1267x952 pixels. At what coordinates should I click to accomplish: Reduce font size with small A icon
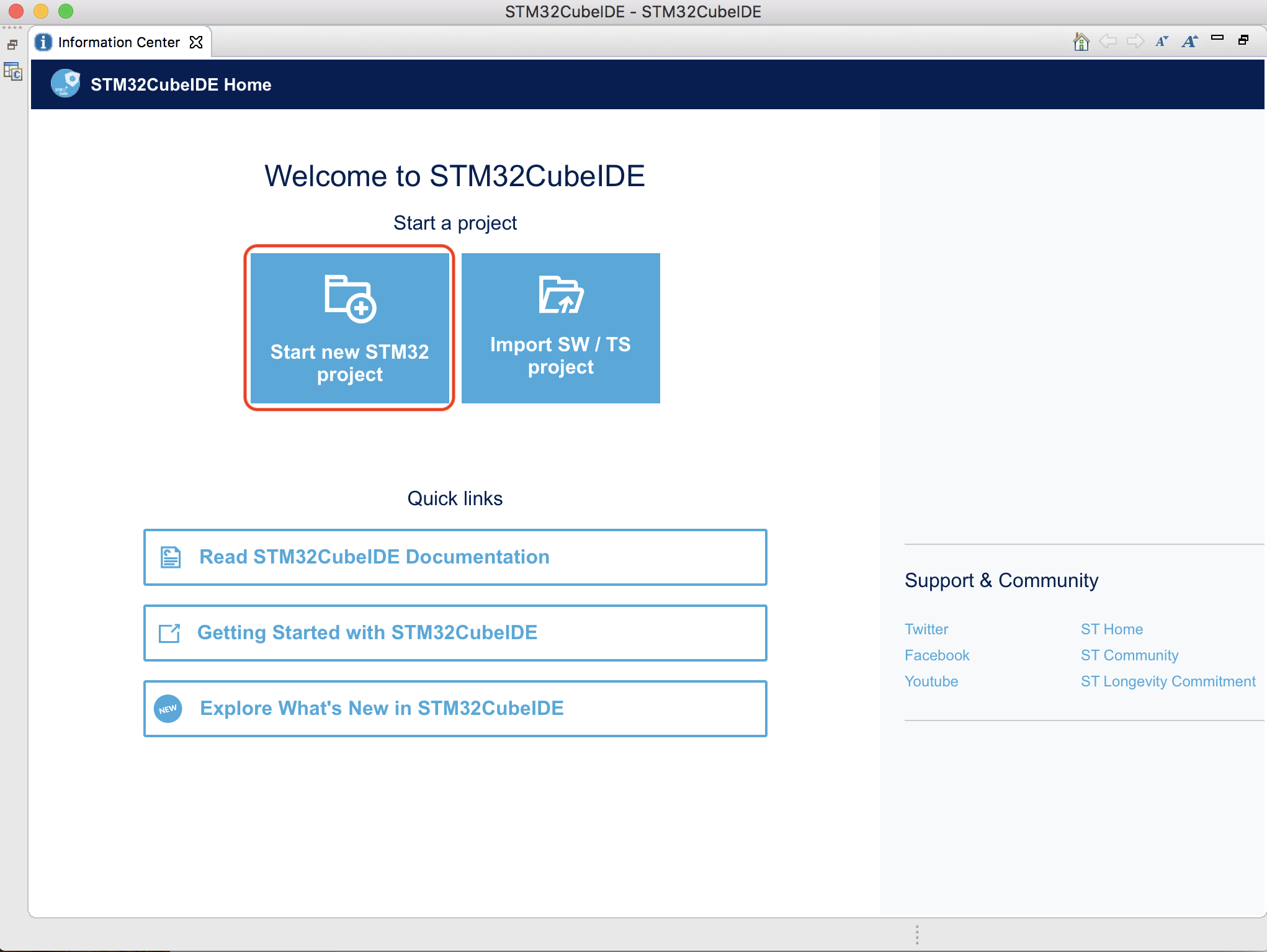(x=1162, y=42)
